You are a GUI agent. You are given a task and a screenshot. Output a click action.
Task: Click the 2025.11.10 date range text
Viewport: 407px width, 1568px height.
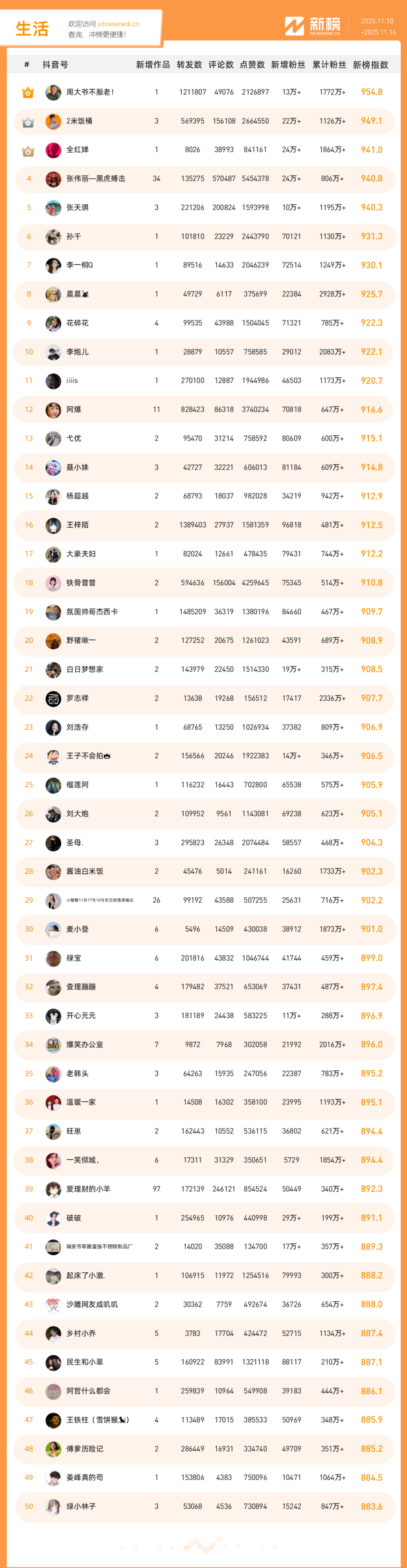377,21
